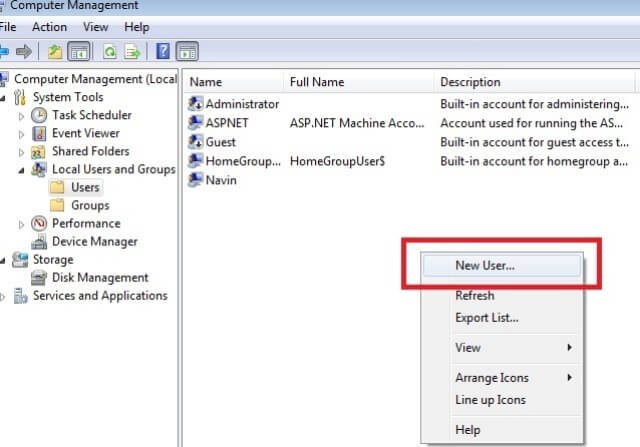Image resolution: width=640 pixels, height=447 pixels.
Task: Click the ASPNET user account icon
Action: (195, 122)
